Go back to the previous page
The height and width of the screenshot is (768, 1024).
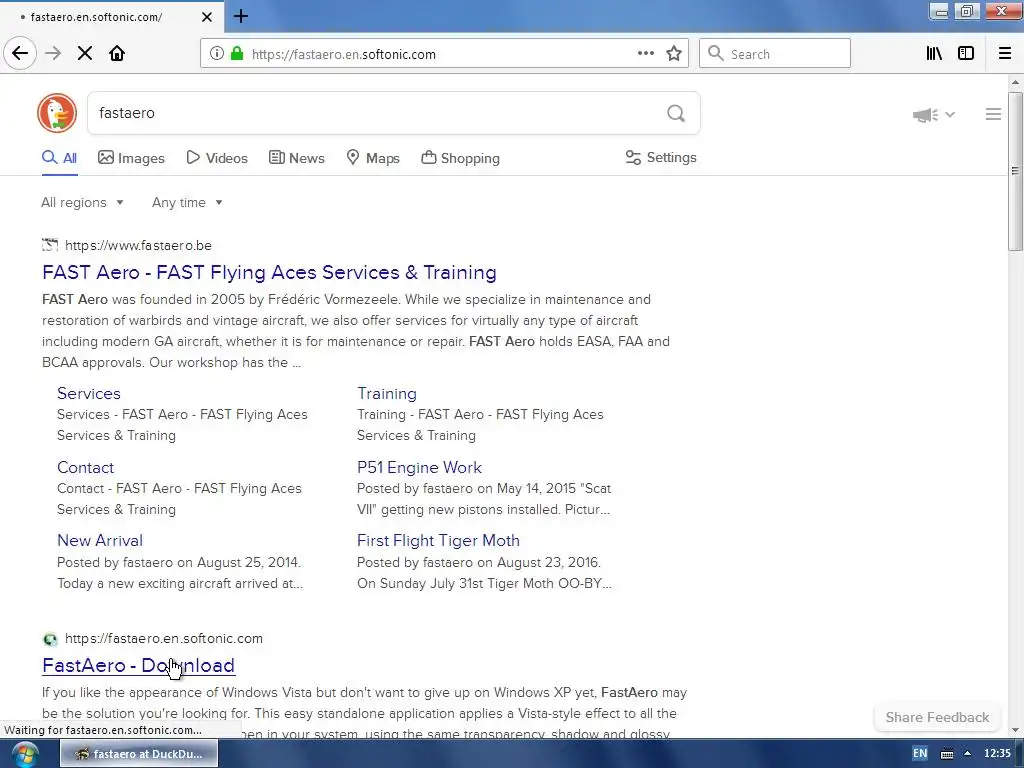tap(20, 53)
